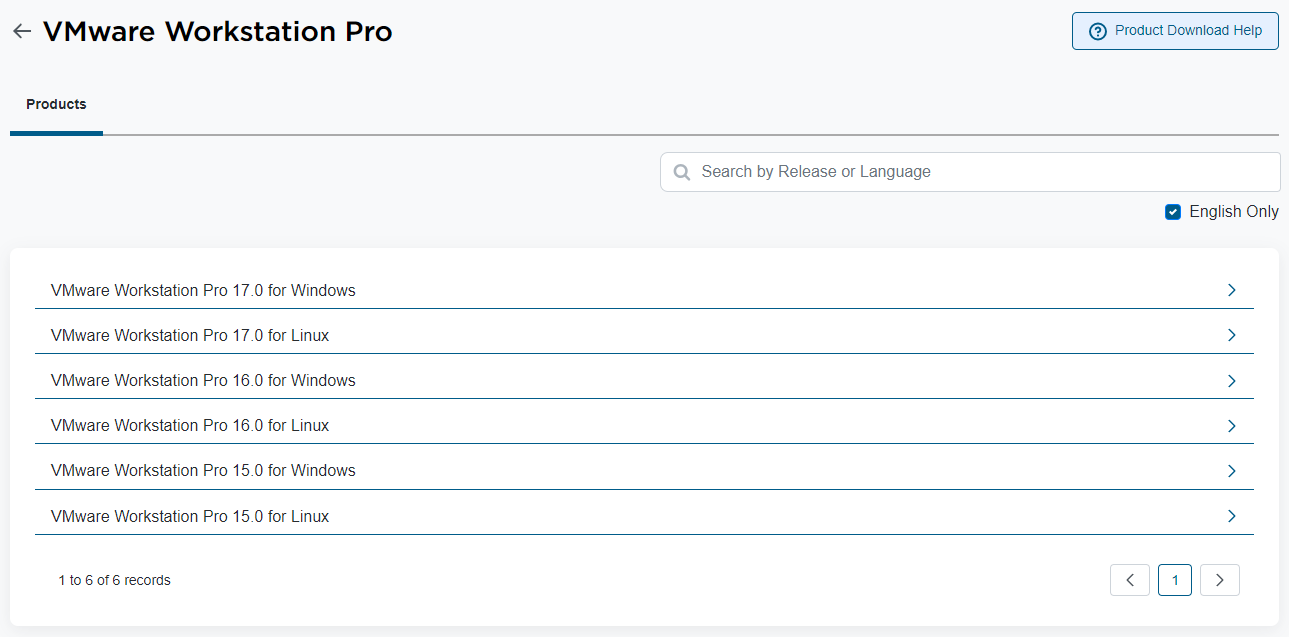Open Product Download Help
The height and width of the screenshot is (637, 1289).
[1175, 30]
